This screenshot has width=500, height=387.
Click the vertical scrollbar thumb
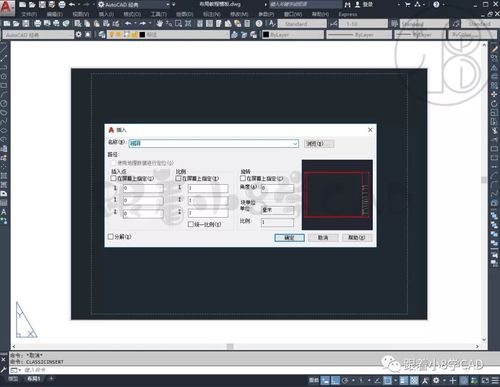(x=484, y=180)
